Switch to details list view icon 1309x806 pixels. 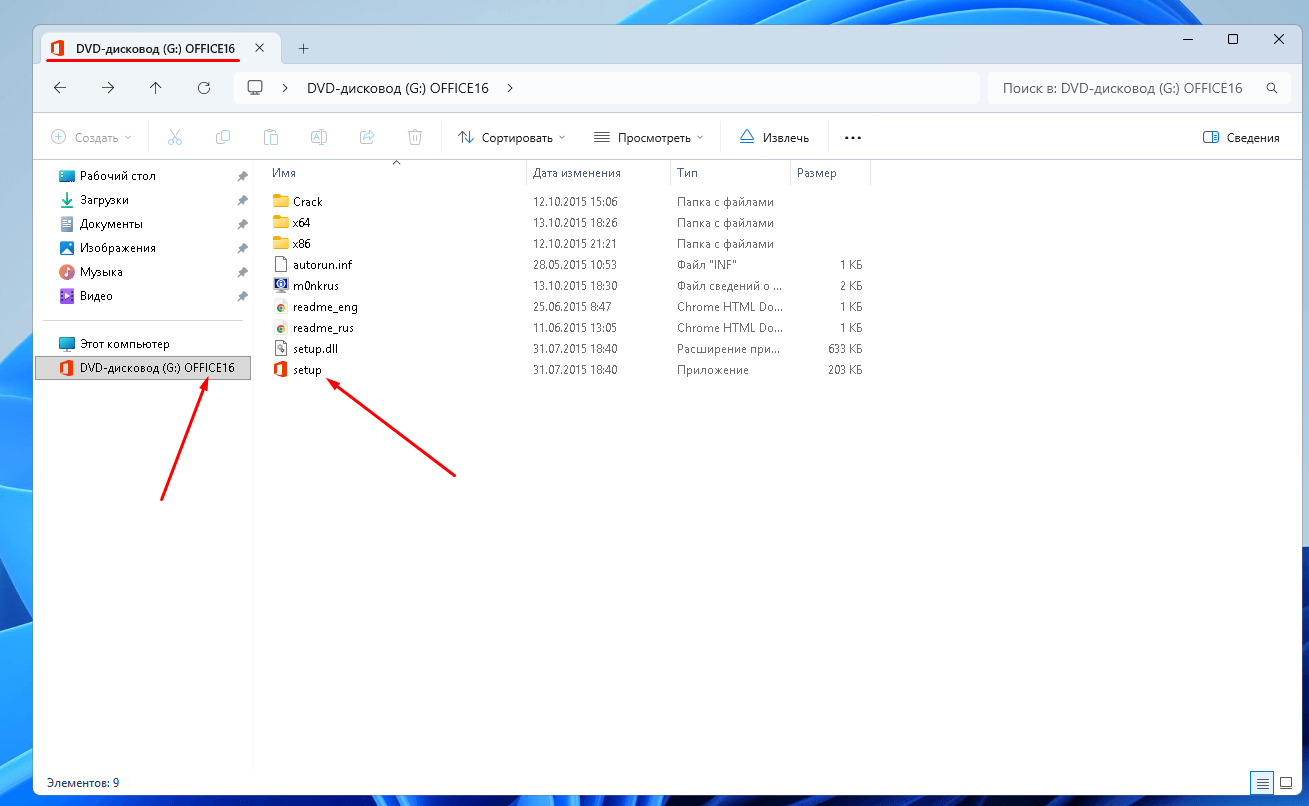1263,782
